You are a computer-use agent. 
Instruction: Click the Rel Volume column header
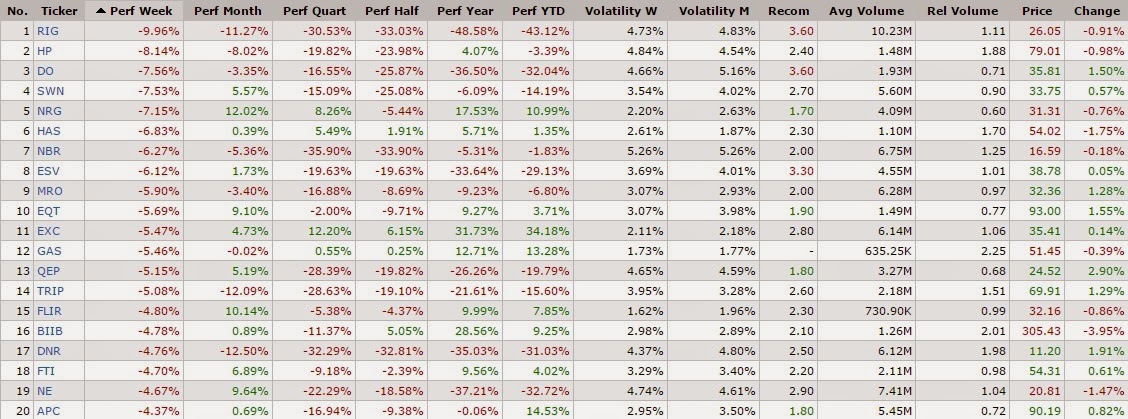964,11
